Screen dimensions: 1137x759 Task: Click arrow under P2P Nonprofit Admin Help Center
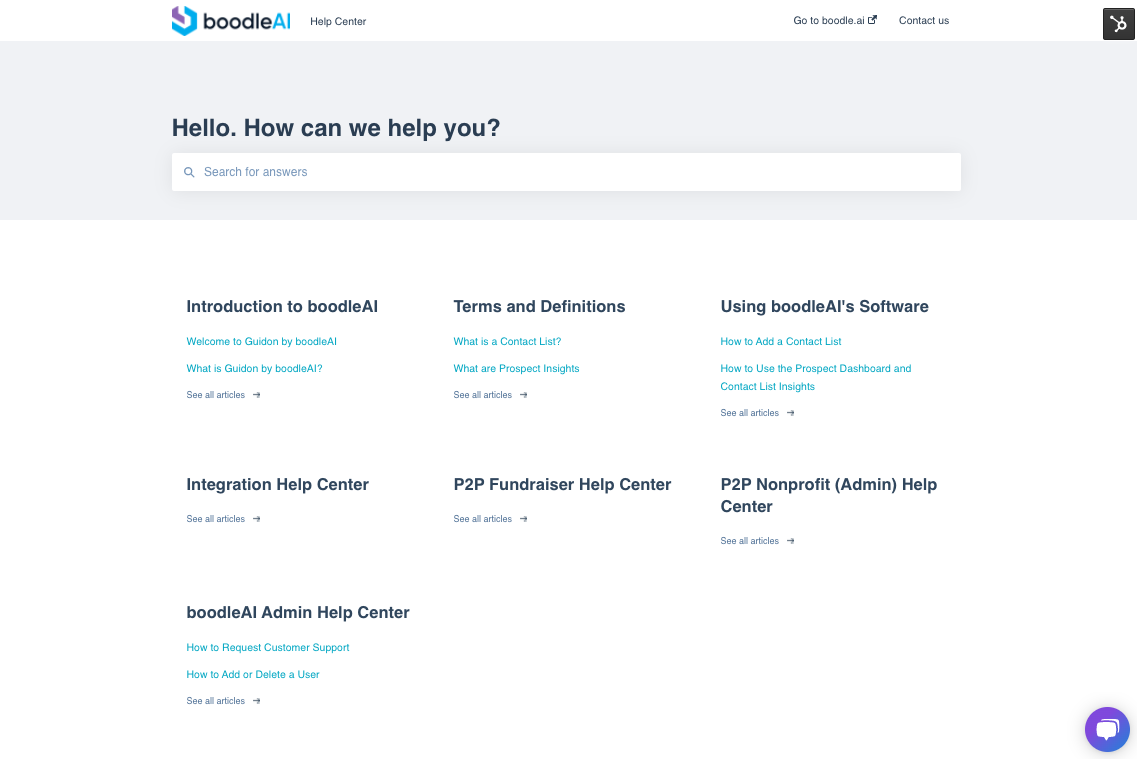790,541
